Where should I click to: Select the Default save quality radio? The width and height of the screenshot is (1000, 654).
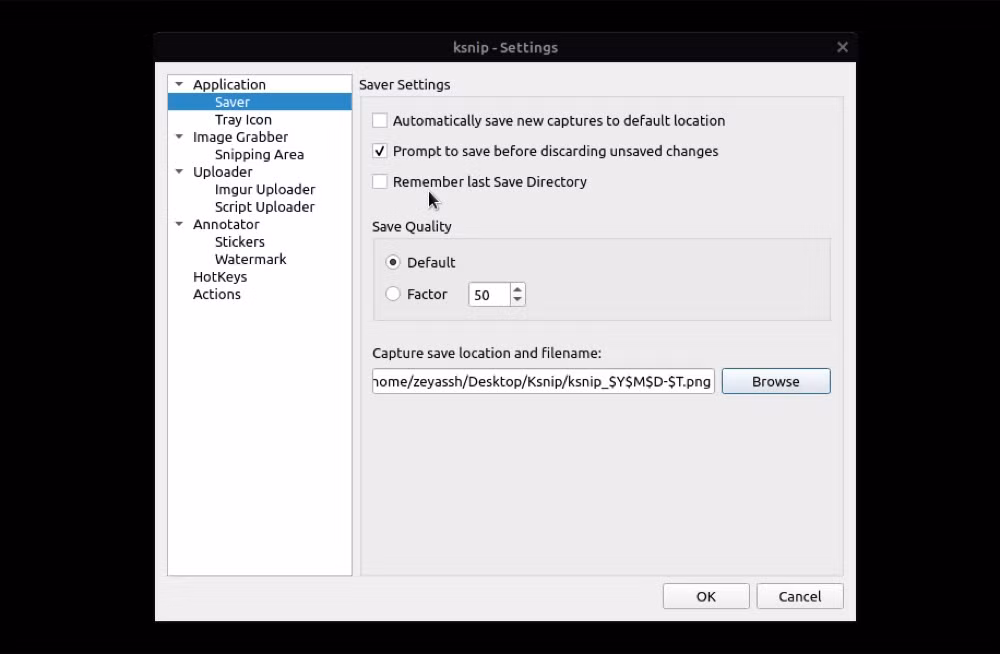pos(393,262)
